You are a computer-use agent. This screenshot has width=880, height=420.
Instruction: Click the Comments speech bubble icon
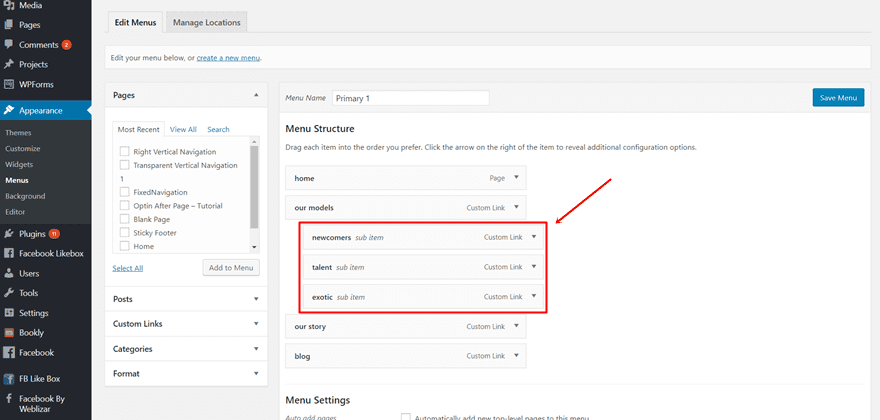[x=9, y=45]
